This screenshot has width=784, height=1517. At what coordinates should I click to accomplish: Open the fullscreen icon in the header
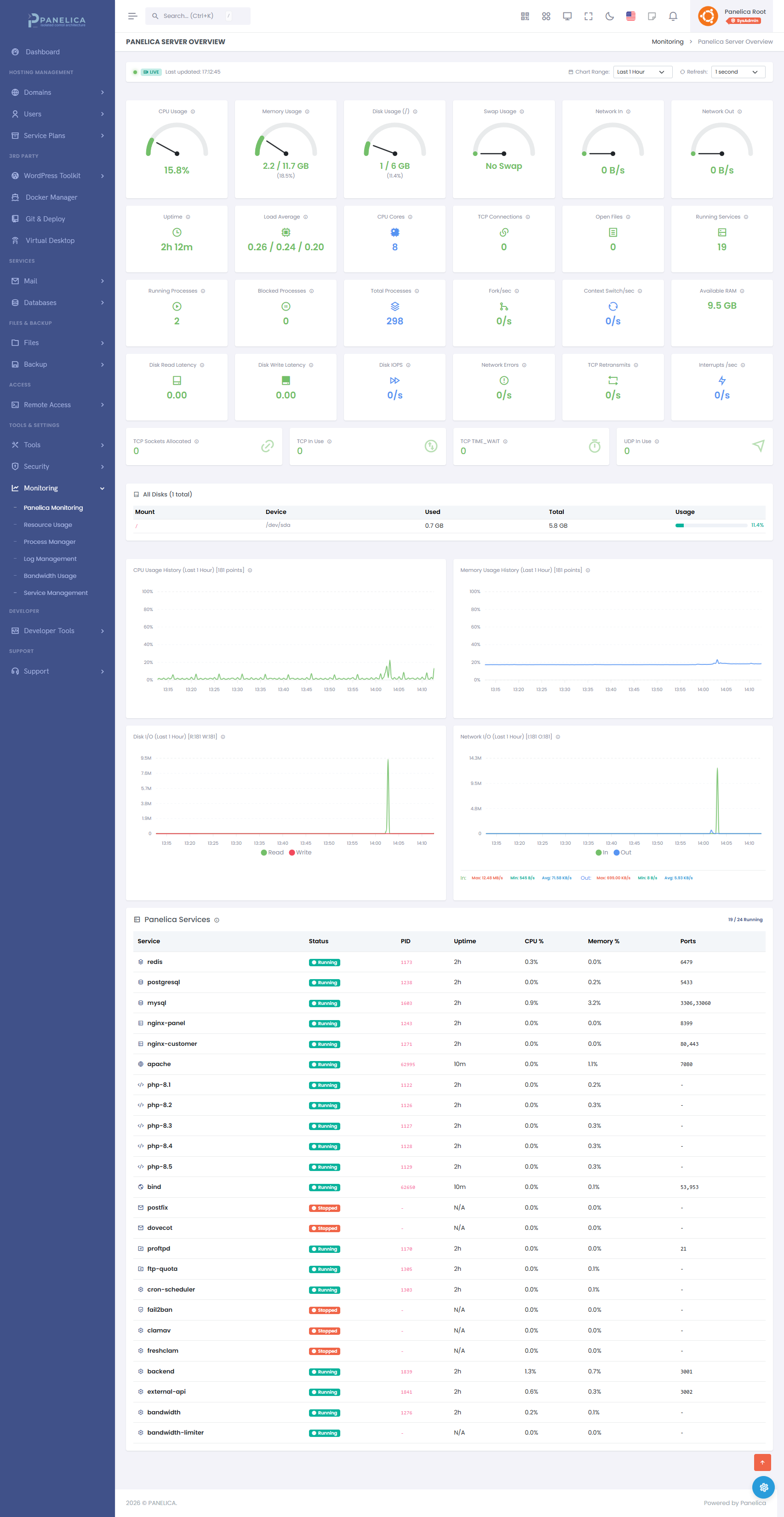588,16
